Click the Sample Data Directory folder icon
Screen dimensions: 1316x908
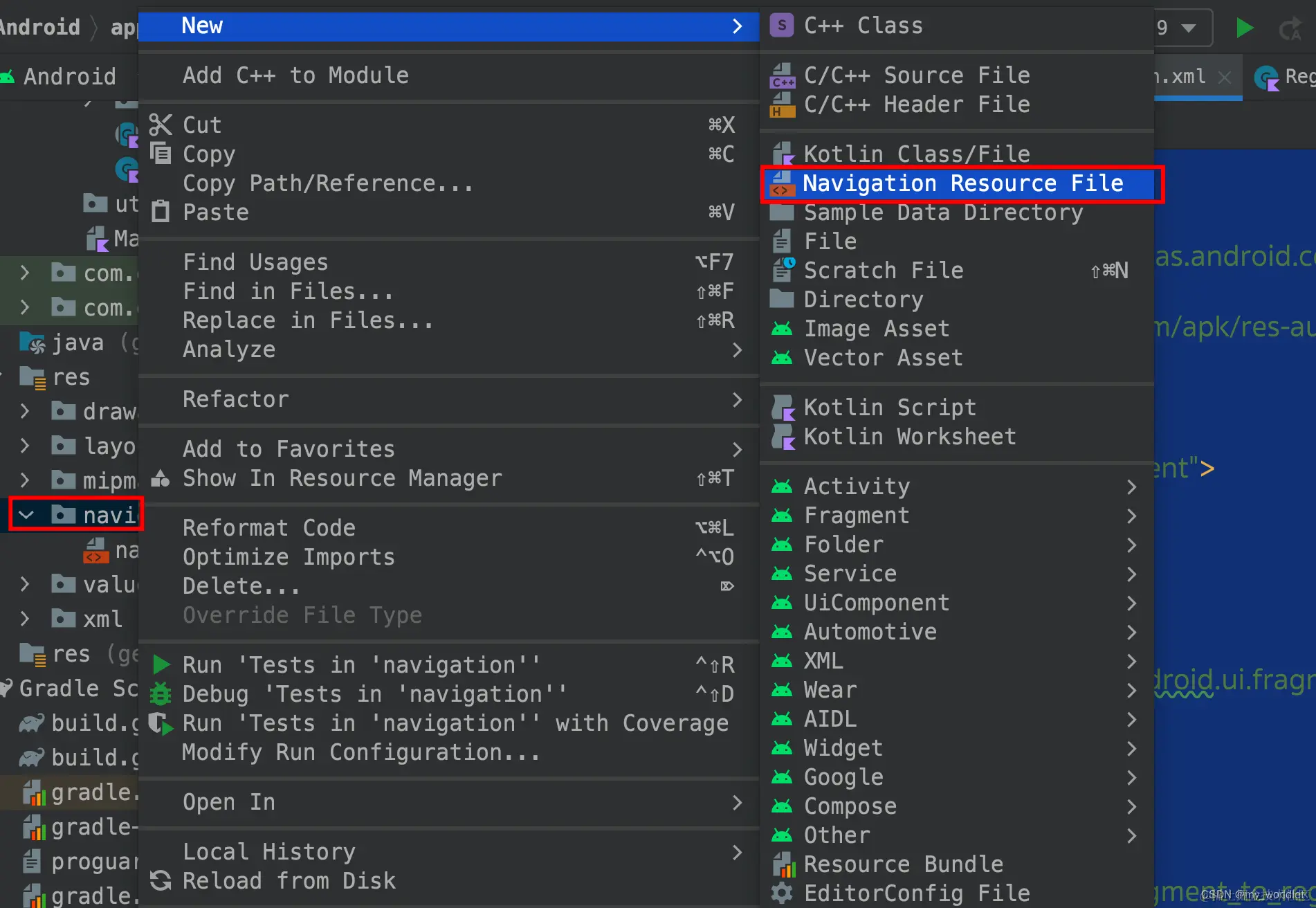(782, 212)
